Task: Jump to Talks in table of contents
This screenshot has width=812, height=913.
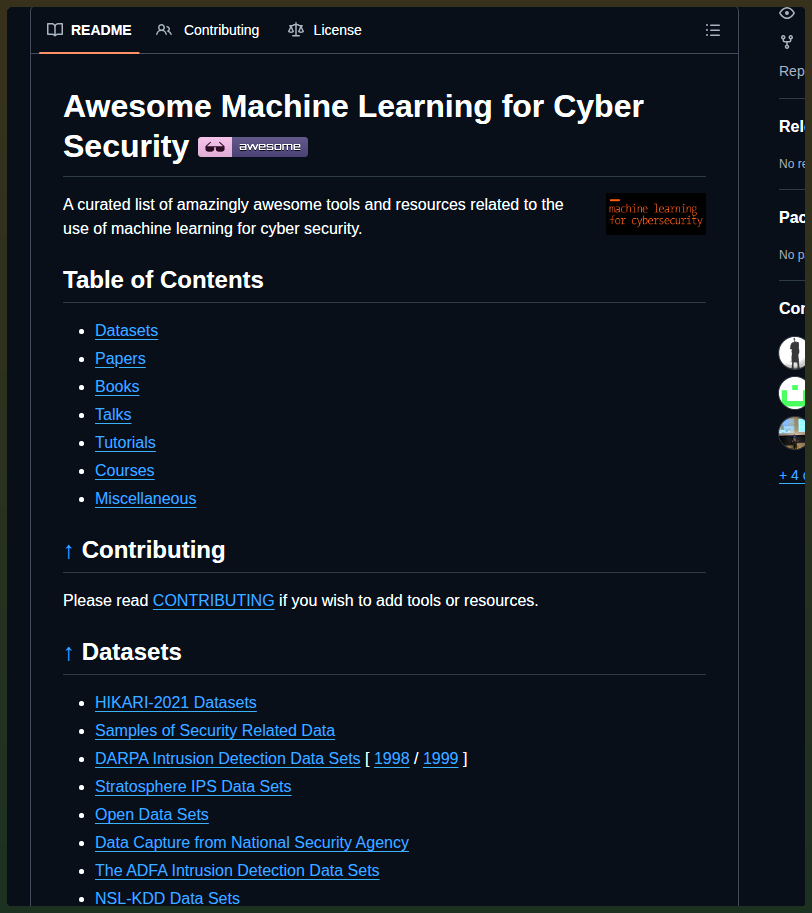Action: click(x=113, y=415)
